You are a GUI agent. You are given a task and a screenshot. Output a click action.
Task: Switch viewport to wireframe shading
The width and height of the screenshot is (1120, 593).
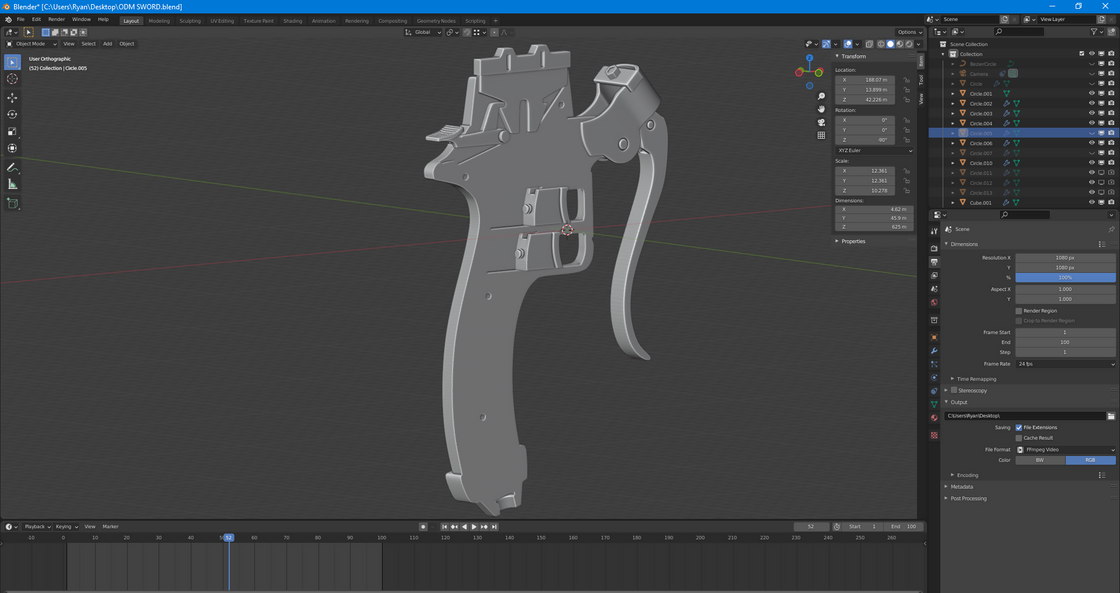tap(881, 44)
